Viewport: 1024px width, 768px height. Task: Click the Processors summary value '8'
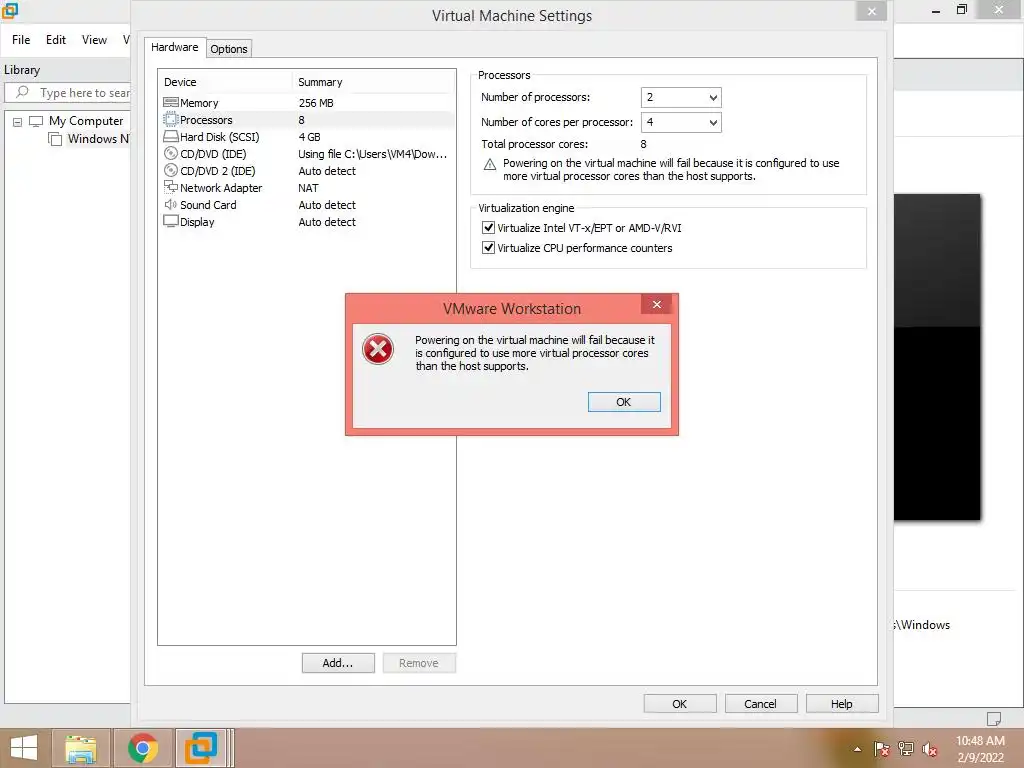tap(302, 120)
